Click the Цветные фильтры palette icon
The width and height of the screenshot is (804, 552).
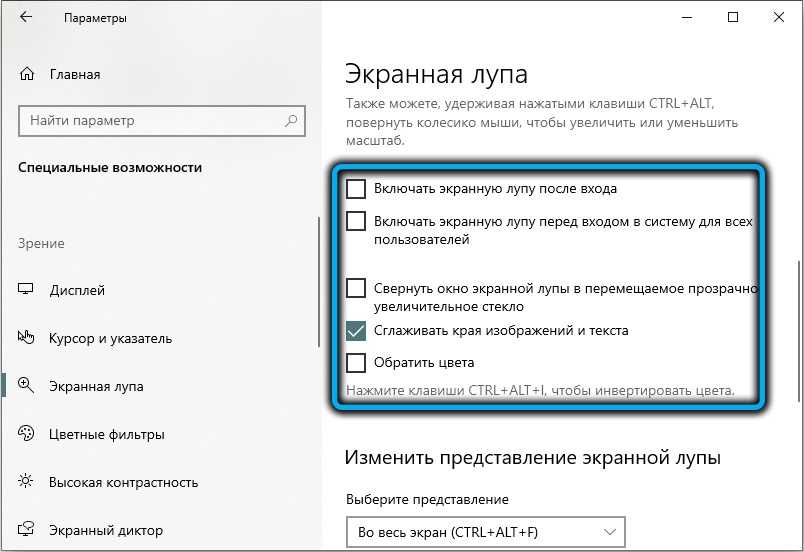point(27,434)
